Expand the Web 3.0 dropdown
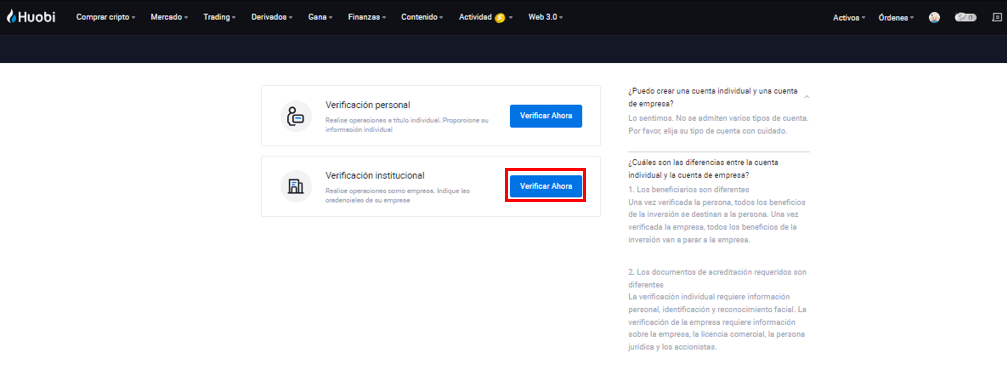1007x392 pixels. tap(545, 17)
